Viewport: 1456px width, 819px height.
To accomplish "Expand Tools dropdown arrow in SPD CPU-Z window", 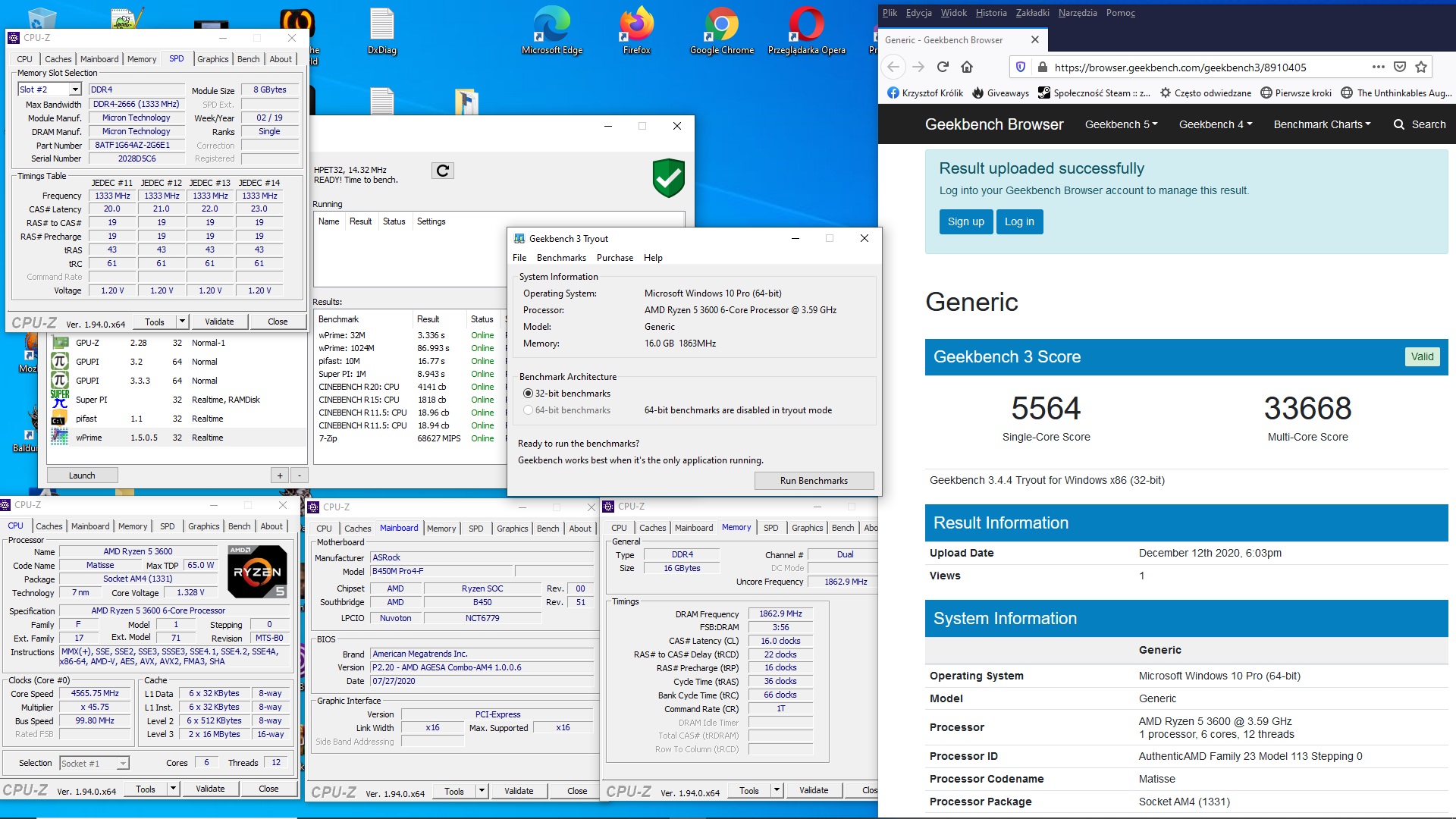I will click(x=182, y=322).
